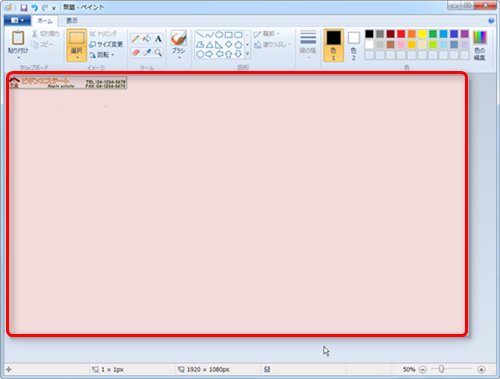Open the Home ribbon tab

click(x=45, y=21)
